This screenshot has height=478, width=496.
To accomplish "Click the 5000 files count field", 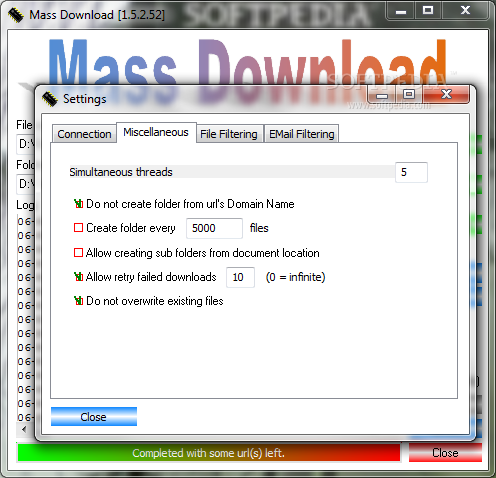I will coord(214,228).
